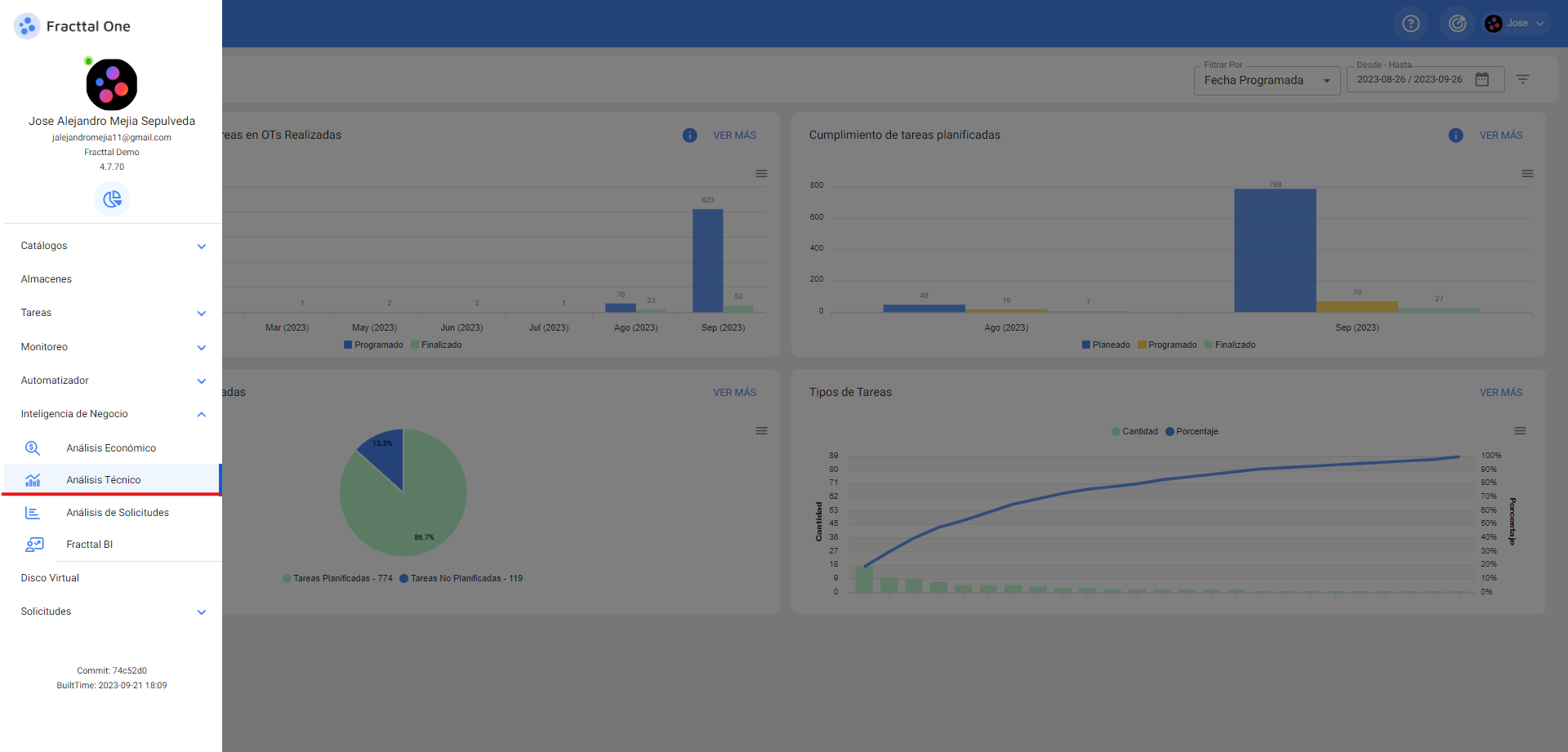
Task: Expand the Catálogos menu section
Action: click(x=113, y=246)
